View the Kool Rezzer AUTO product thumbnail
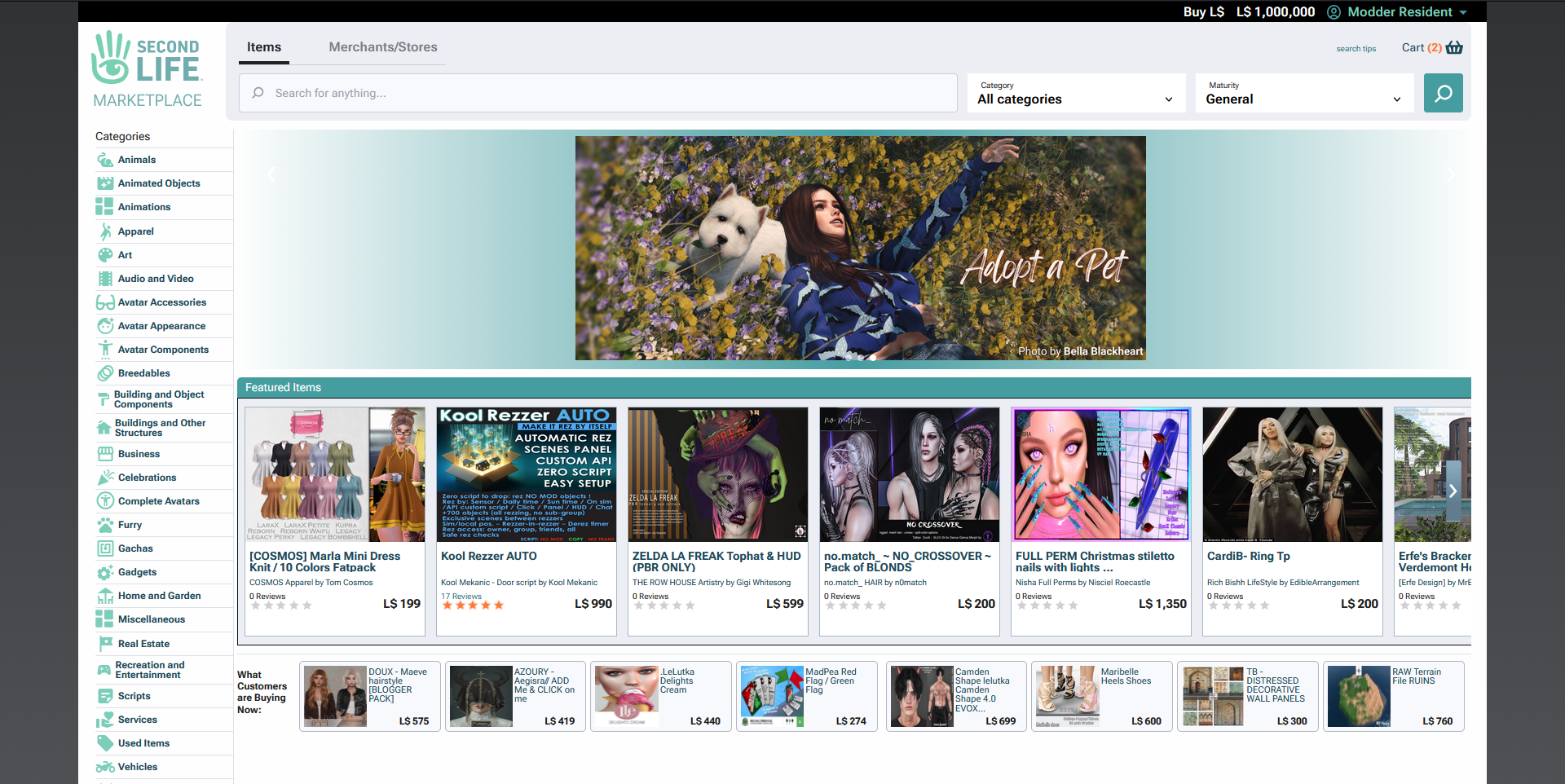This screenshot has height=784, width=1565. tap(526, 474)
